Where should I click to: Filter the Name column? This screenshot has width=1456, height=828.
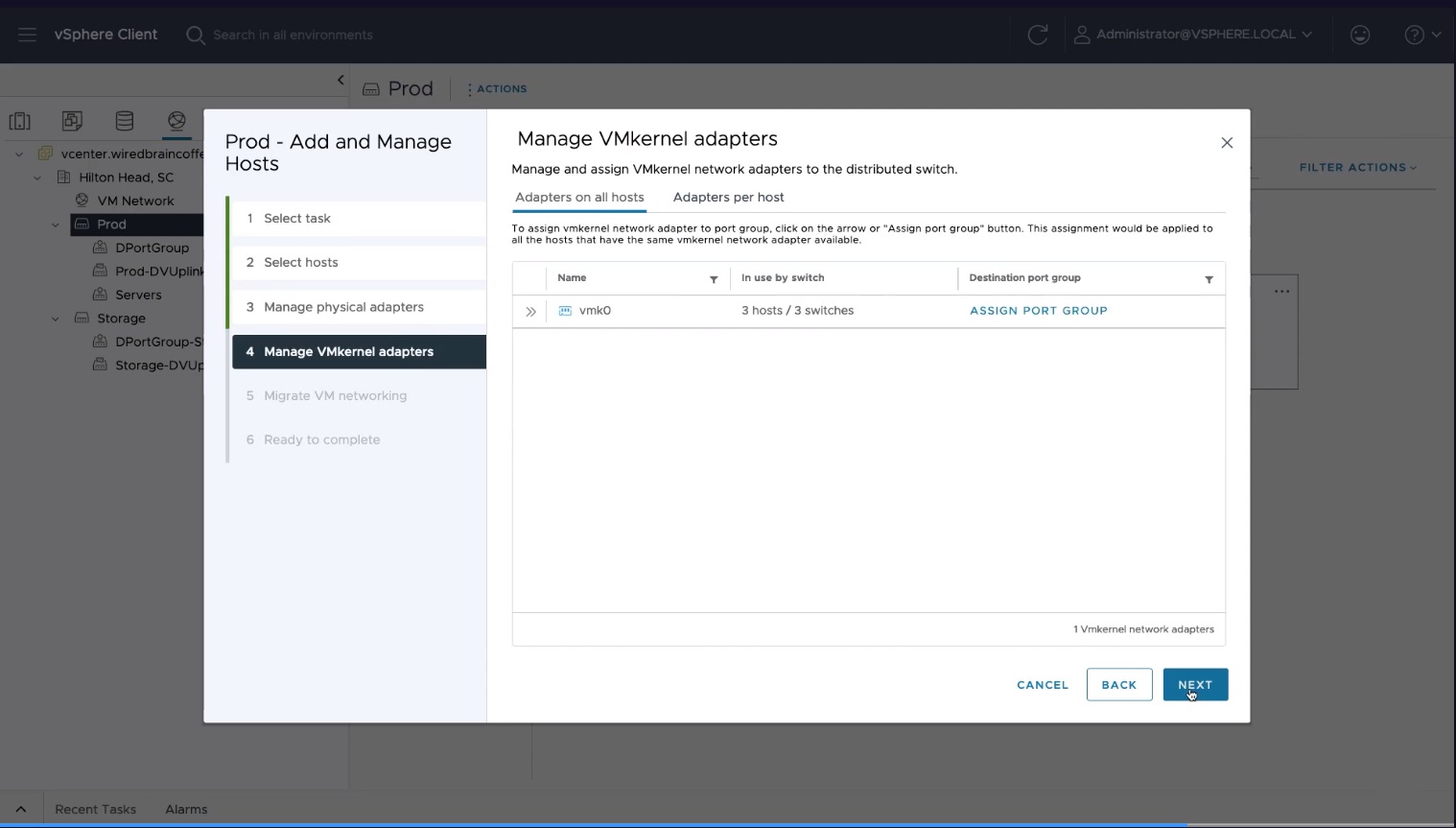(714, 279)
